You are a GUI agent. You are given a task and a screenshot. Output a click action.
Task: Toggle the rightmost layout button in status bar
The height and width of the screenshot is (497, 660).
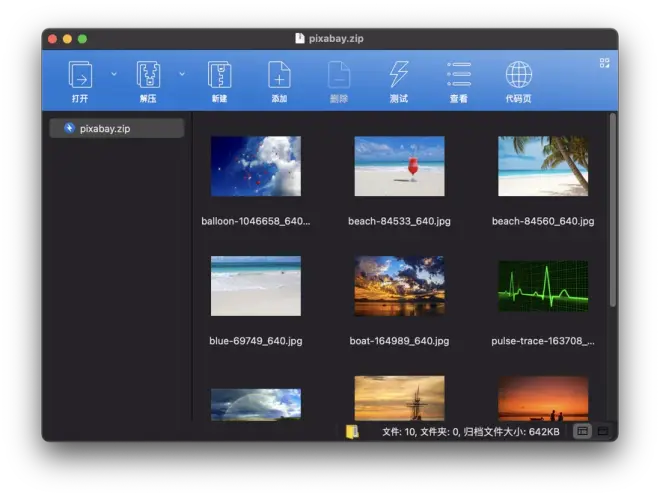[x=603, y=431]
